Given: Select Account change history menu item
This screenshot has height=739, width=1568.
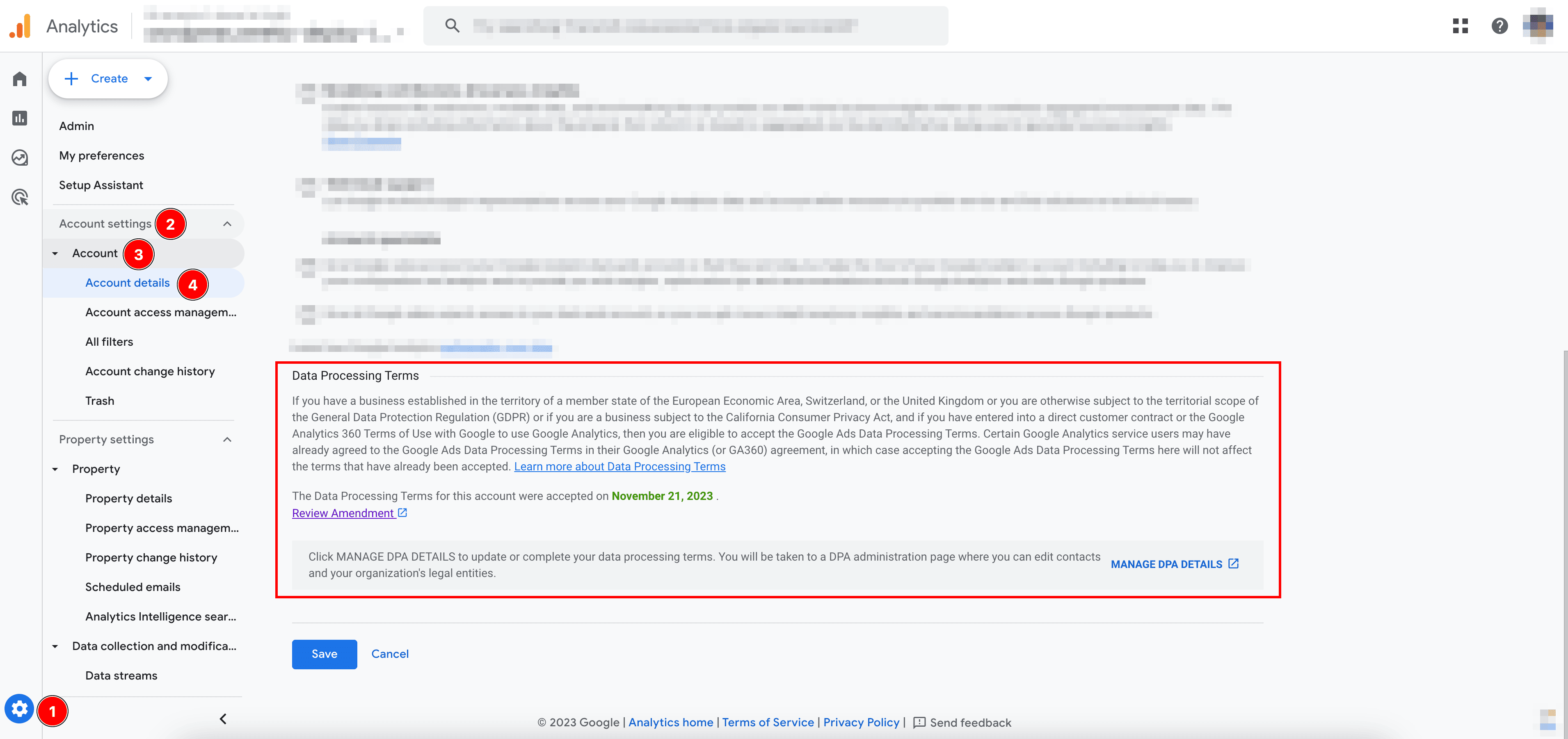Looking at the screenshot, I should click(x=150, y=371).
